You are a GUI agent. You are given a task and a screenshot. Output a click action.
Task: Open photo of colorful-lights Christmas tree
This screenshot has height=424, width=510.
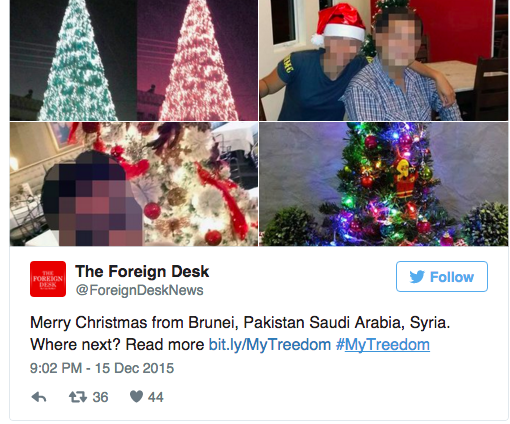(384, 184)
